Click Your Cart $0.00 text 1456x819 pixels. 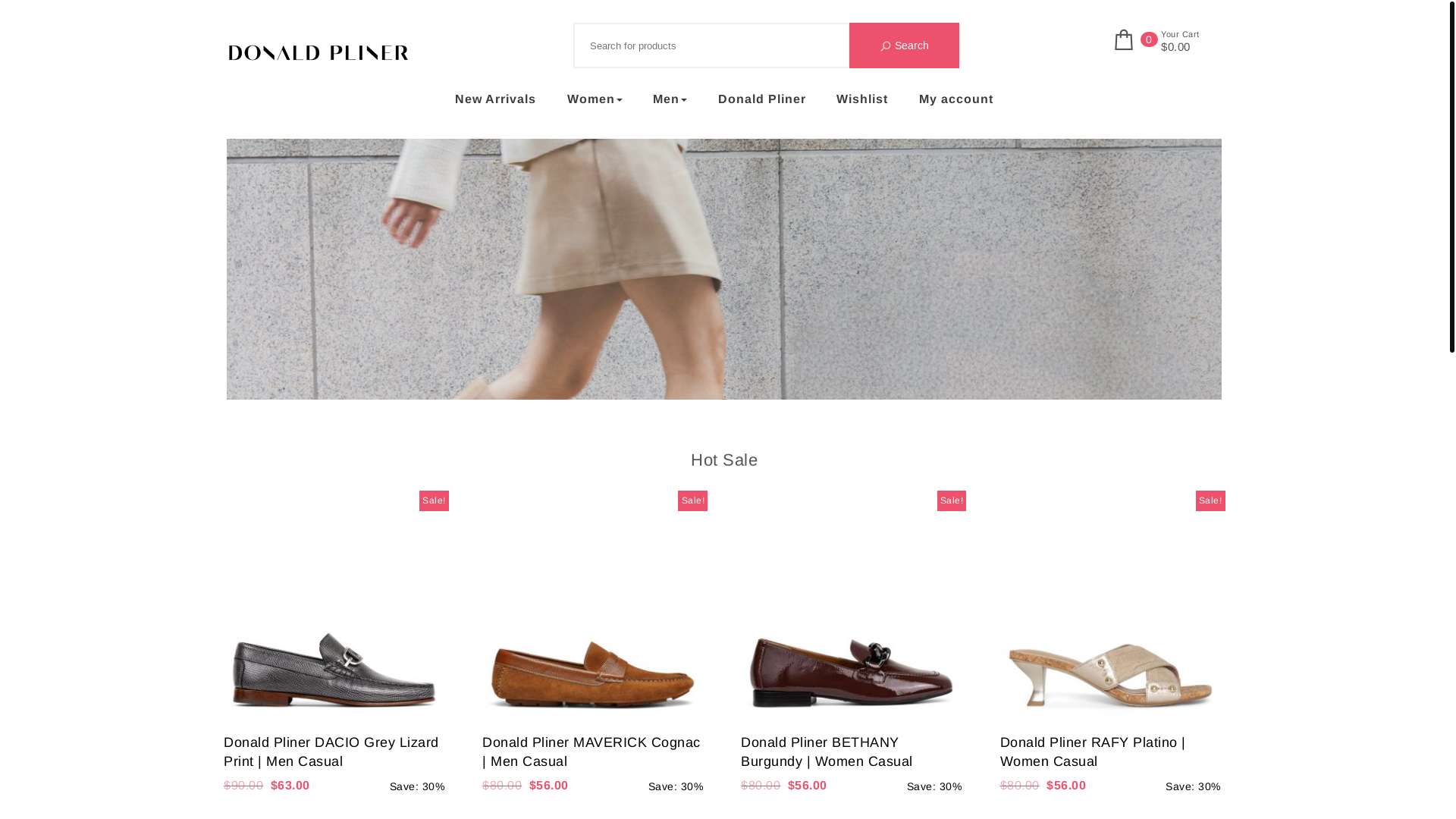point(1180,41)
